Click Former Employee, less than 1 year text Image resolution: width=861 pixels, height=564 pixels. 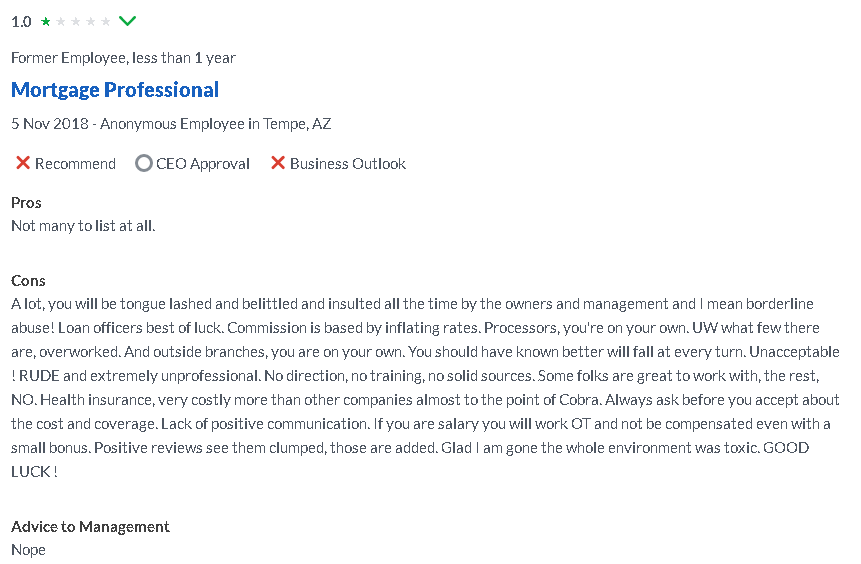(x=124, y=58)
